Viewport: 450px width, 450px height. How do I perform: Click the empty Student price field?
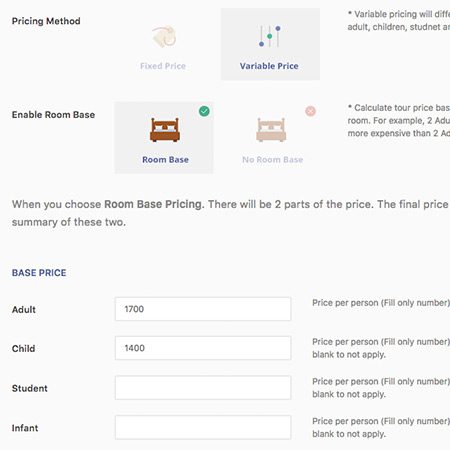pyautogui.click(x=203, y=388)
